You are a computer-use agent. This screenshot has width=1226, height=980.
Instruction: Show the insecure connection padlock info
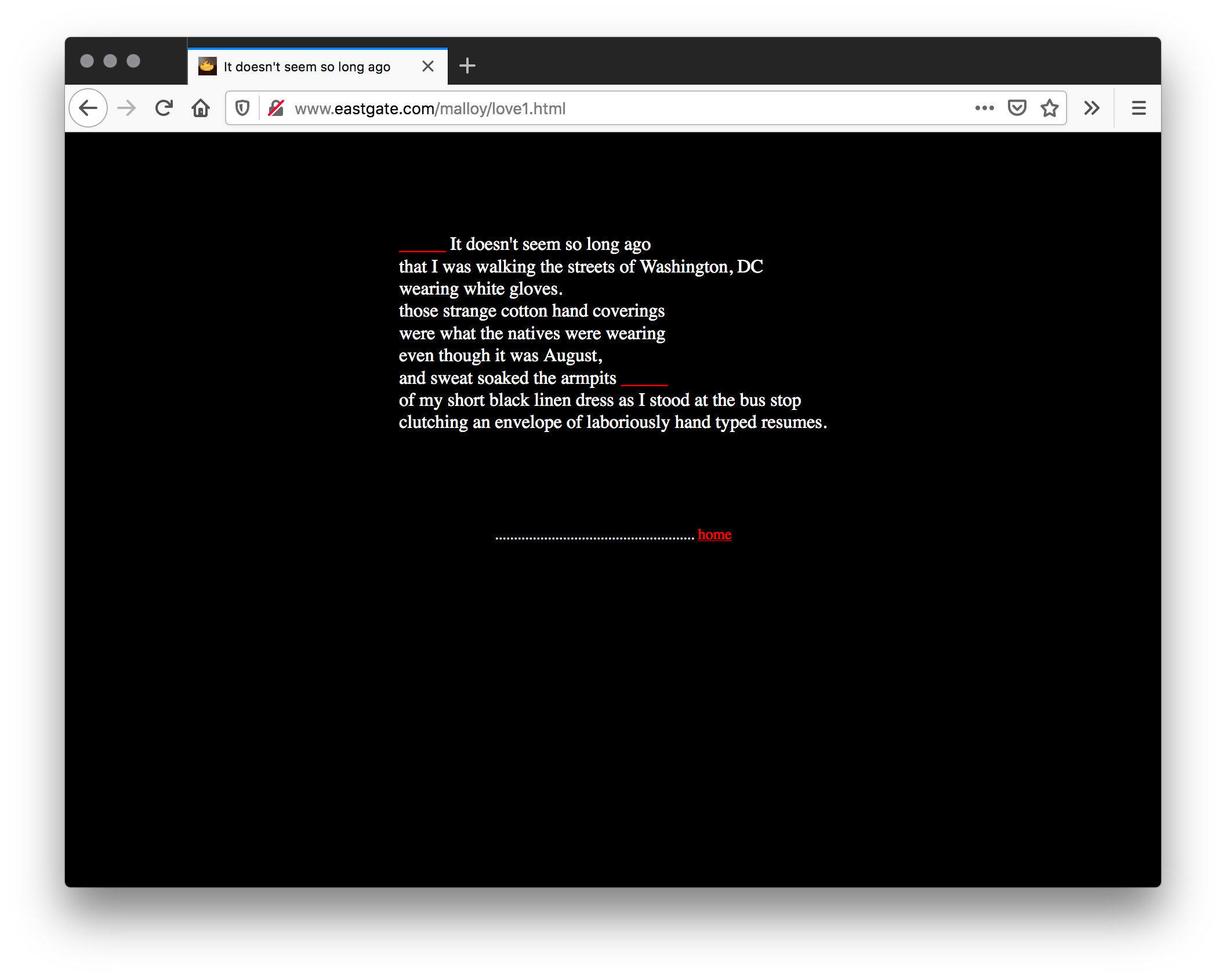[x=276, y=108]
